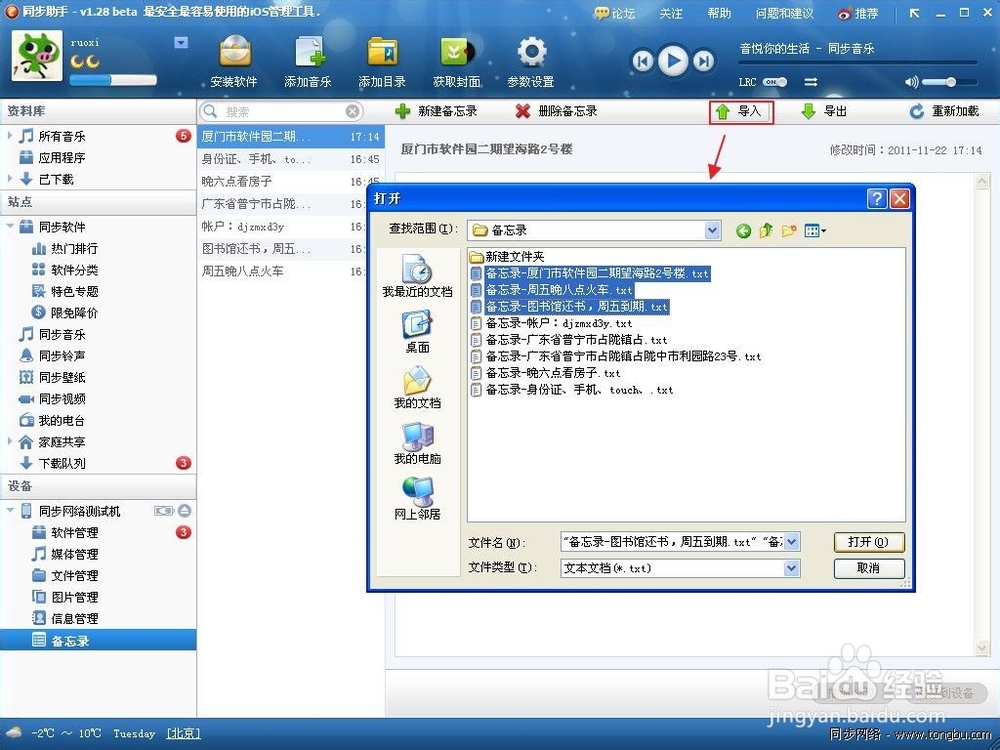Screen dimensions: 1000x750
Task: Open the 论坛 forum link
Action: click(x=615, y=13)
